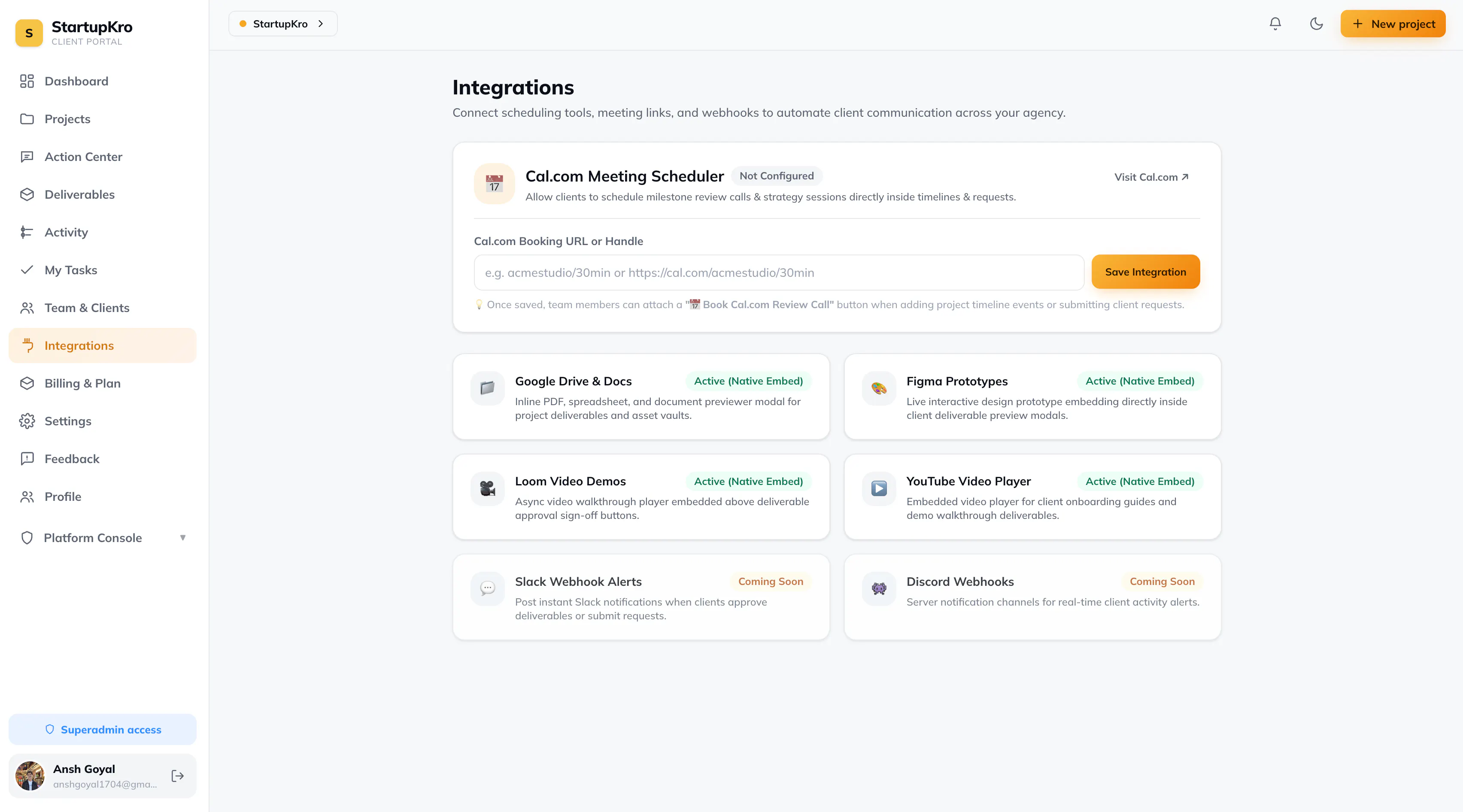
Task: Click the Loom Video Demos camera icon
Action: click(x=487, y=488)
